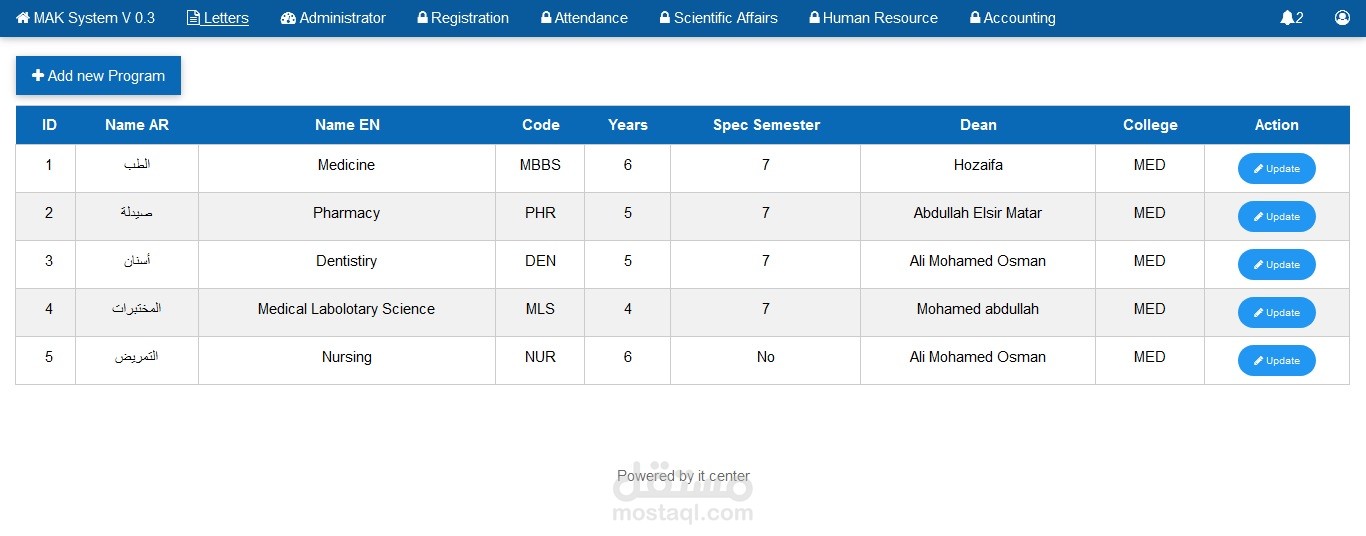This screenshot has height=536, width=1366.
Task: Click the lock icon beside Attendance
Action: (x=546, y=18)
